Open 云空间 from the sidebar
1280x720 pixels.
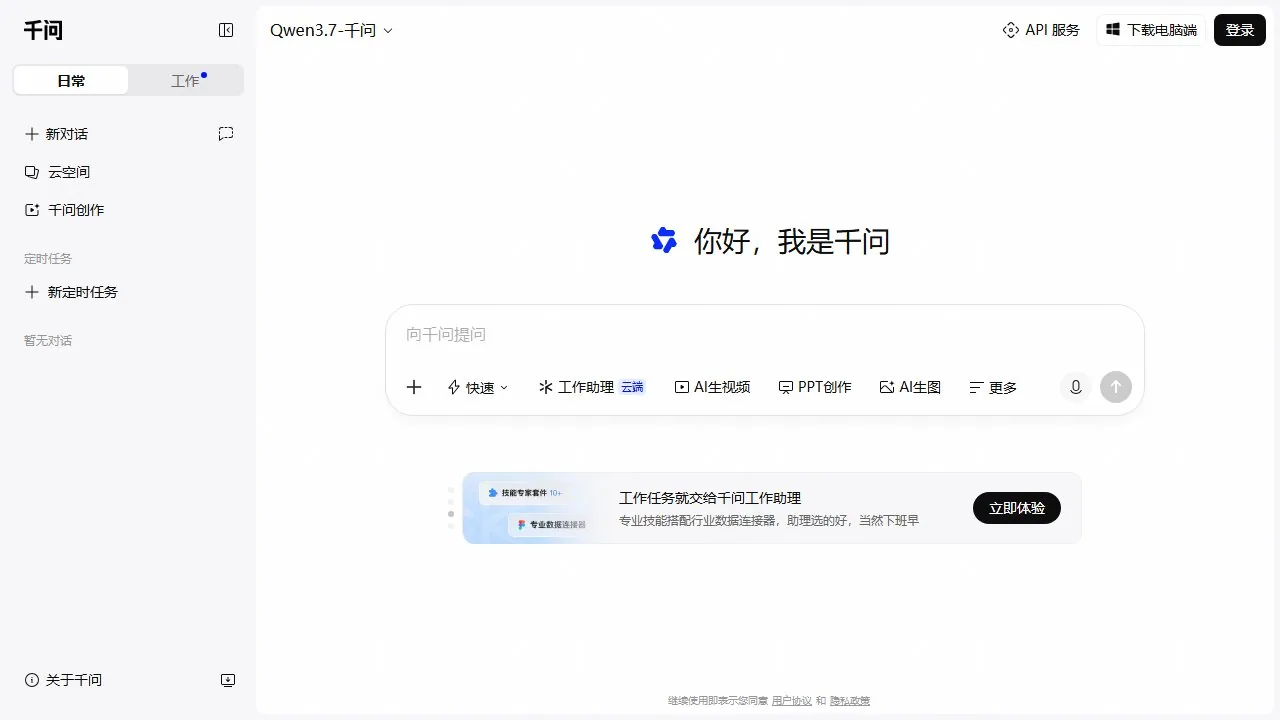click(57, 172)
